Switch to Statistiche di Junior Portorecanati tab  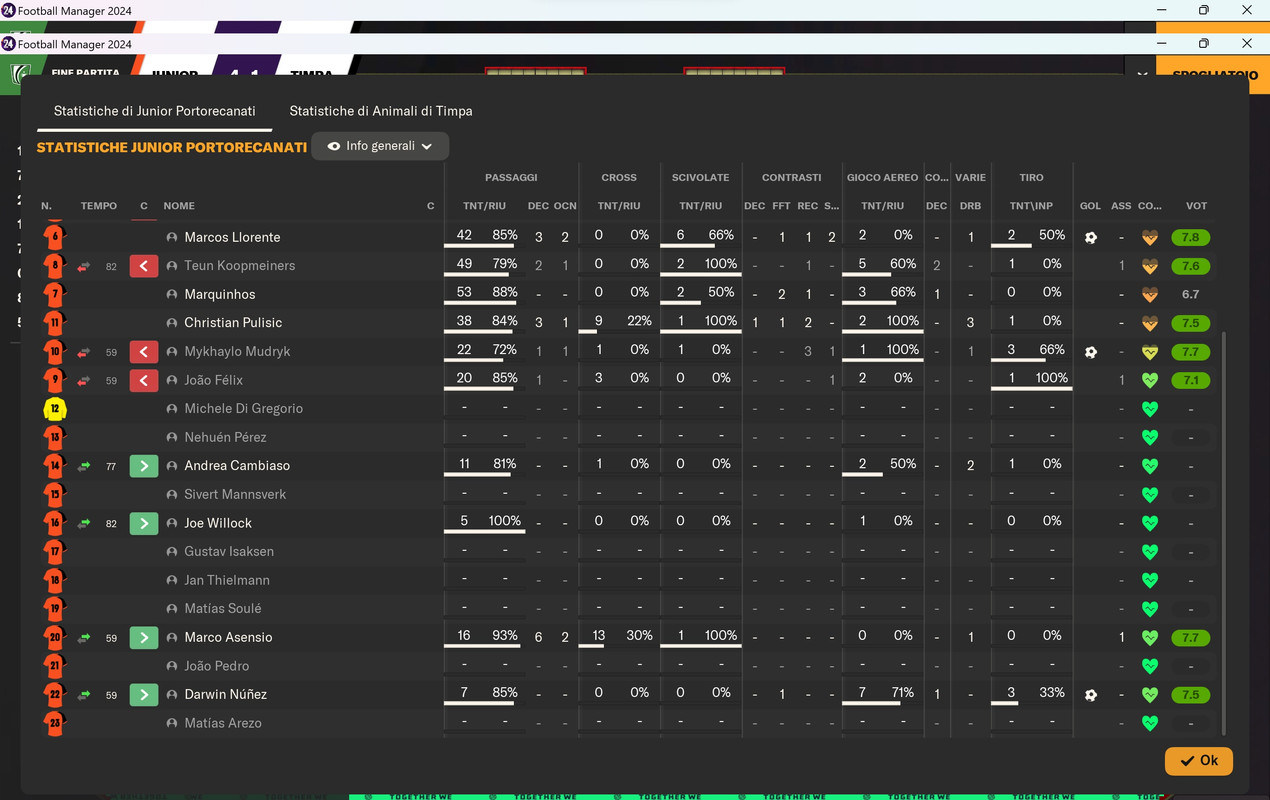(x=155, y=111)
